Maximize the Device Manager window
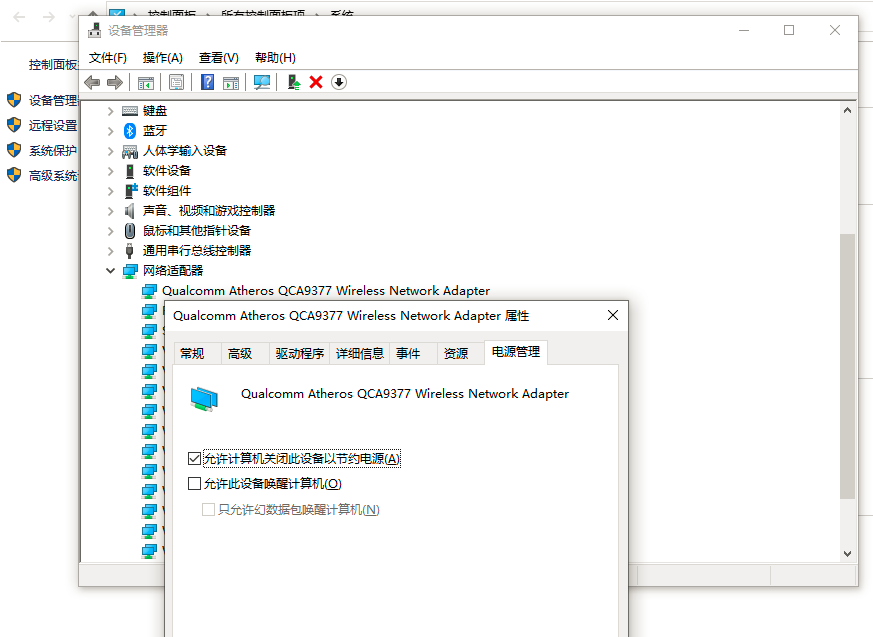The image size is (873, 637). [x=789, y=30]
